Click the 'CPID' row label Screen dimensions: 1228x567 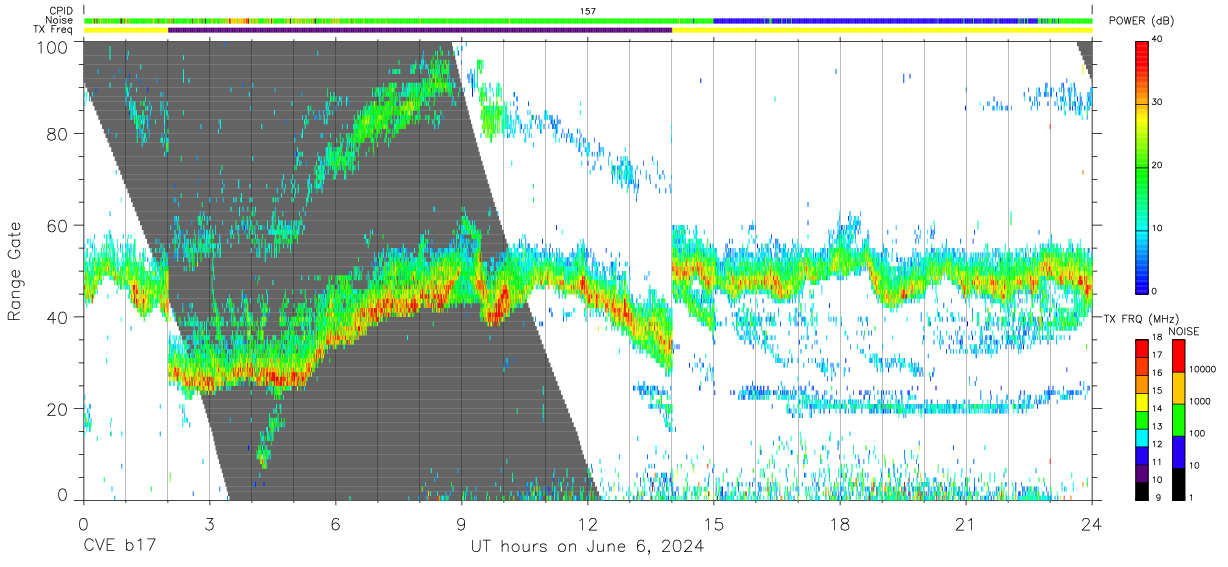coord(60,10)
